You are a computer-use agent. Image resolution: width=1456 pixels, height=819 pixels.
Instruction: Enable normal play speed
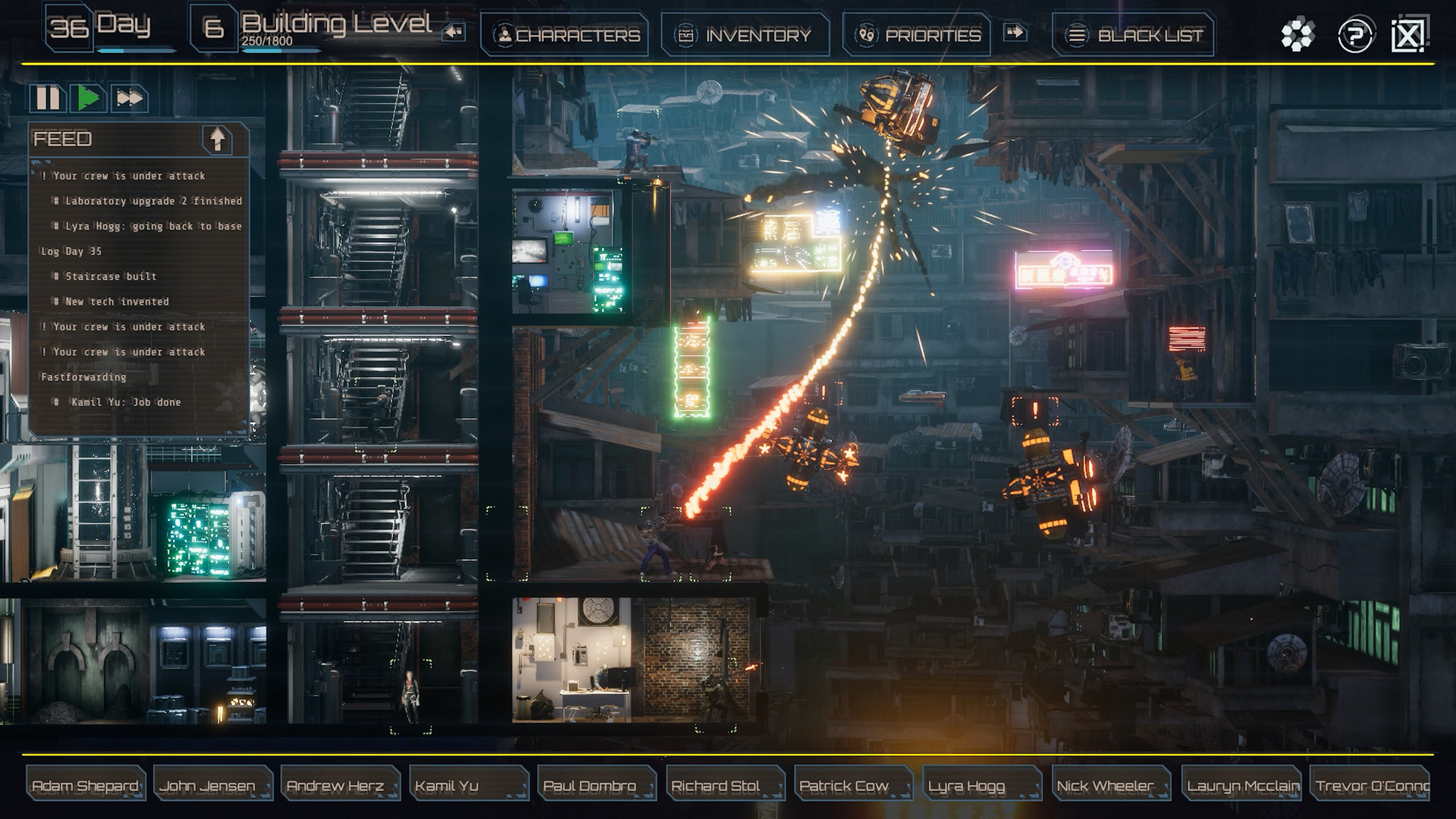coord(87,97)
